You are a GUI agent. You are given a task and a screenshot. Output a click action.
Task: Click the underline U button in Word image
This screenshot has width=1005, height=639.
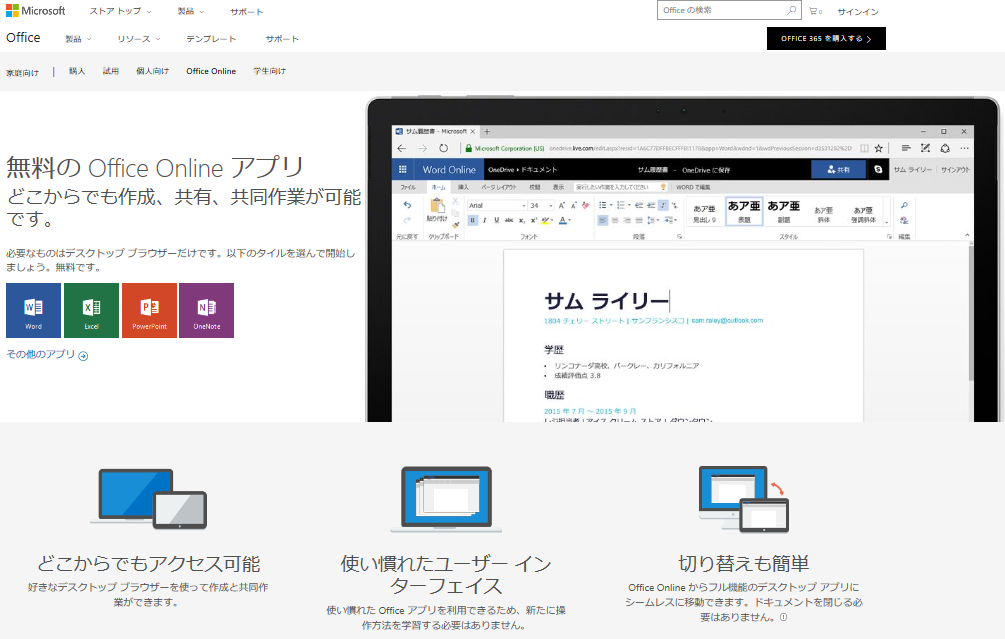[x=496, y=220]
